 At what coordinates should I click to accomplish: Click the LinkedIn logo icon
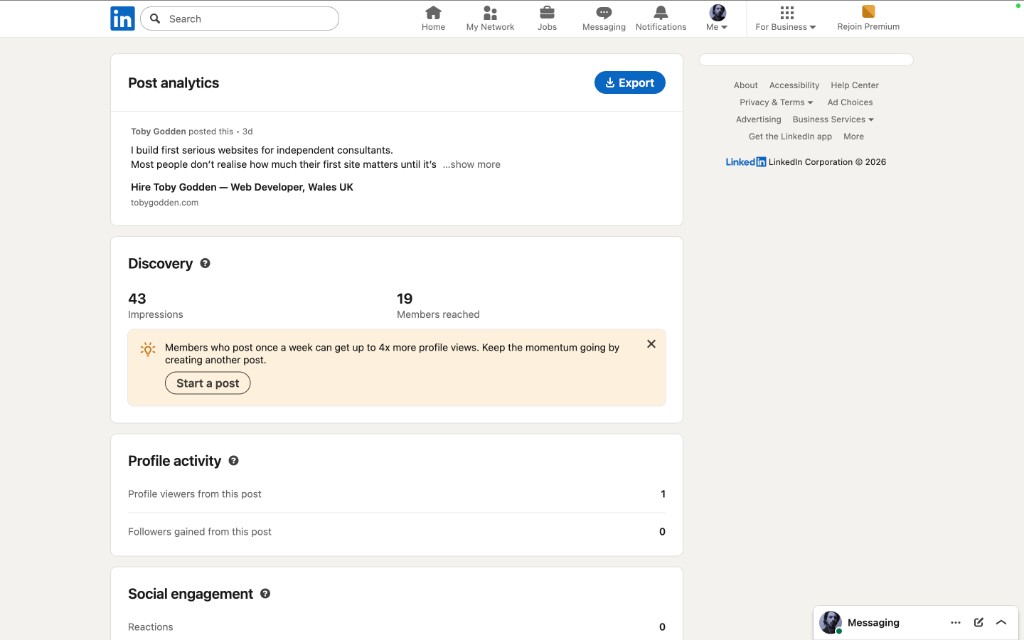point(122,18)
